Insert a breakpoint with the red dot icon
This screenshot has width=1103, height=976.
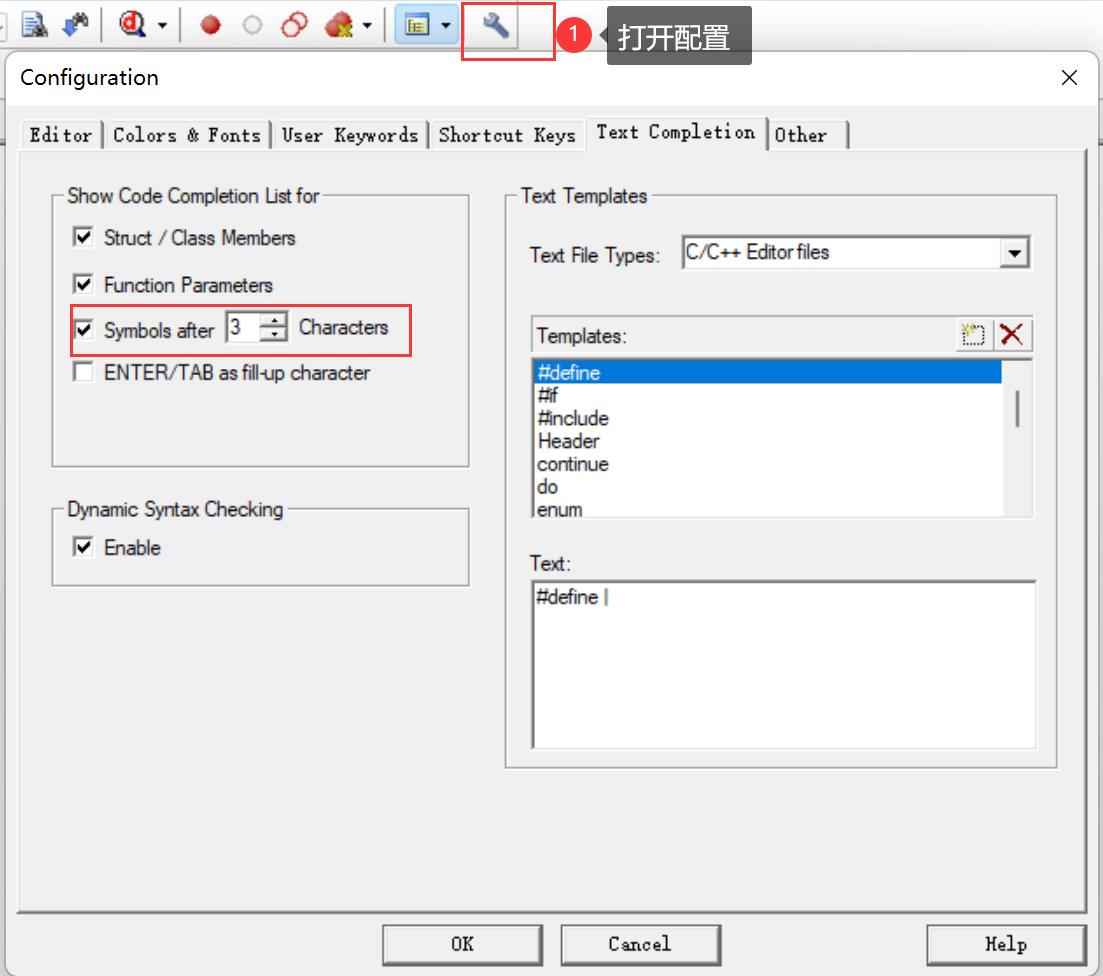coord(210,27)
